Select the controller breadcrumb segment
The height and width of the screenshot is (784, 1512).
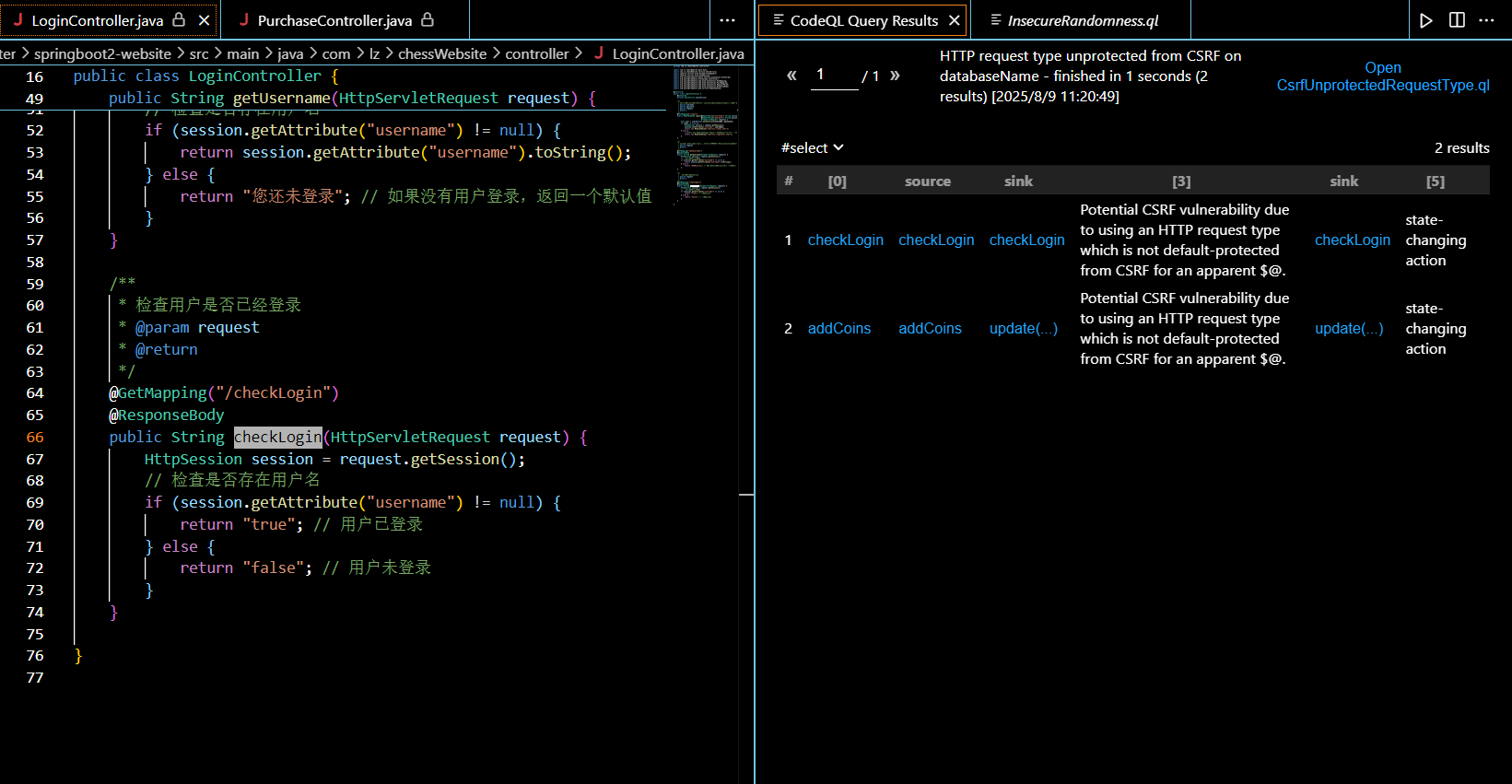536,53
